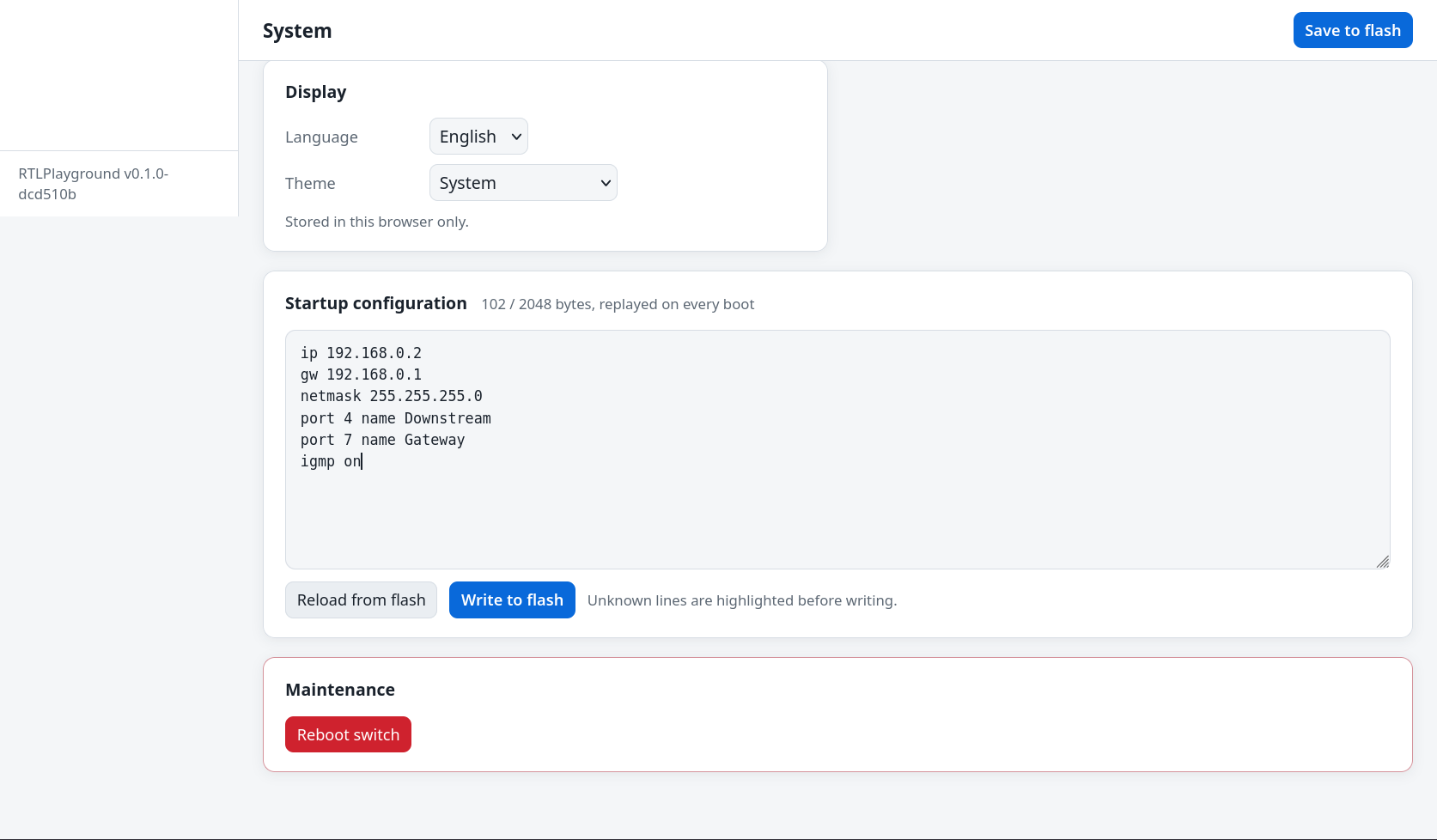Click the Display section heading
This screenshot has width=1437, height=840.
[316, 92]
